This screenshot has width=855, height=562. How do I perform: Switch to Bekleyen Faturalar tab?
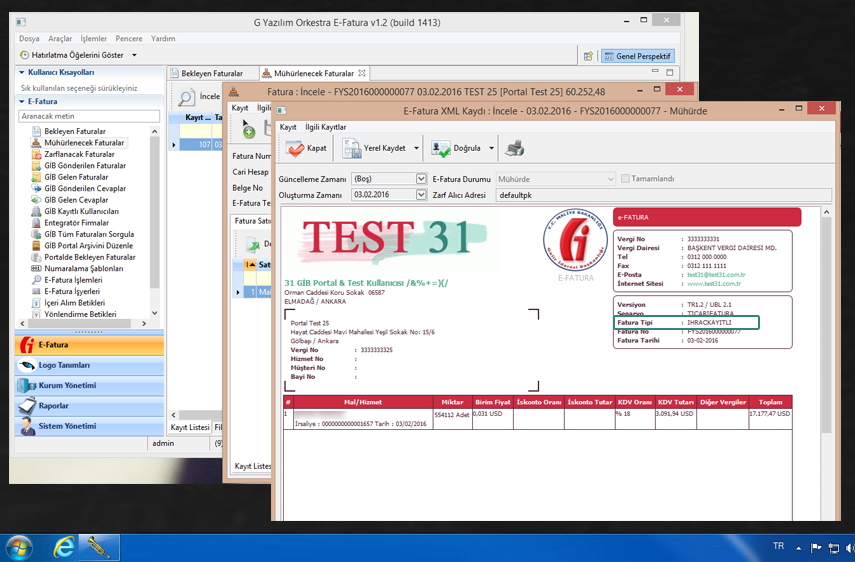pyautogui.click(x=212, y=73)
